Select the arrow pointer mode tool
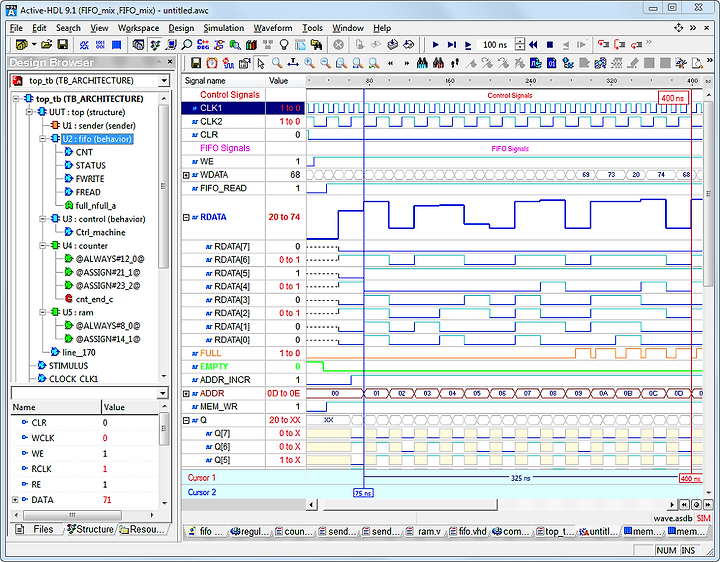720x562 pixels. click(x=261, y=63)
